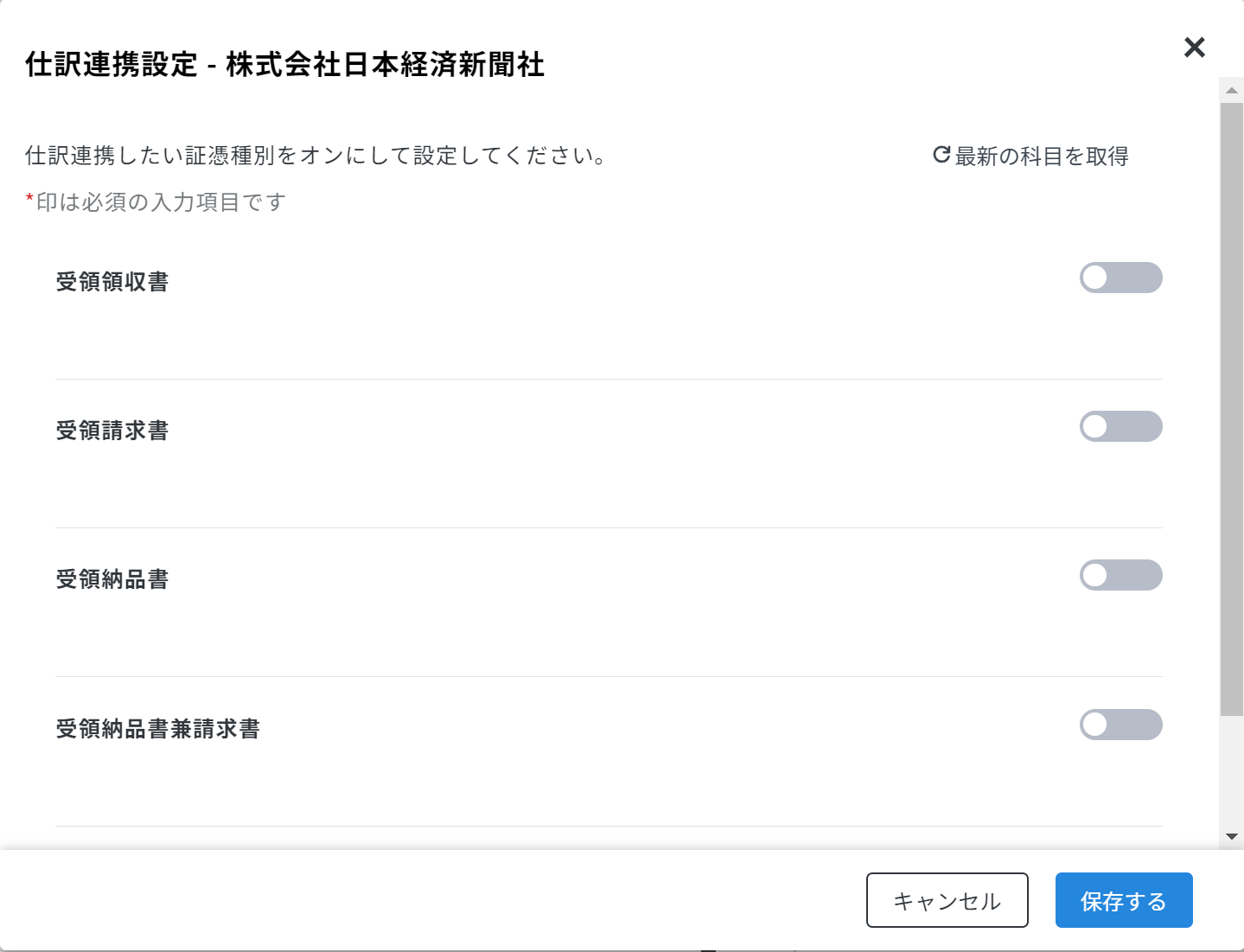Close the 仕訳連携設定 dialog with X
The image size is (1244, 952).
tap(1195, 48)
